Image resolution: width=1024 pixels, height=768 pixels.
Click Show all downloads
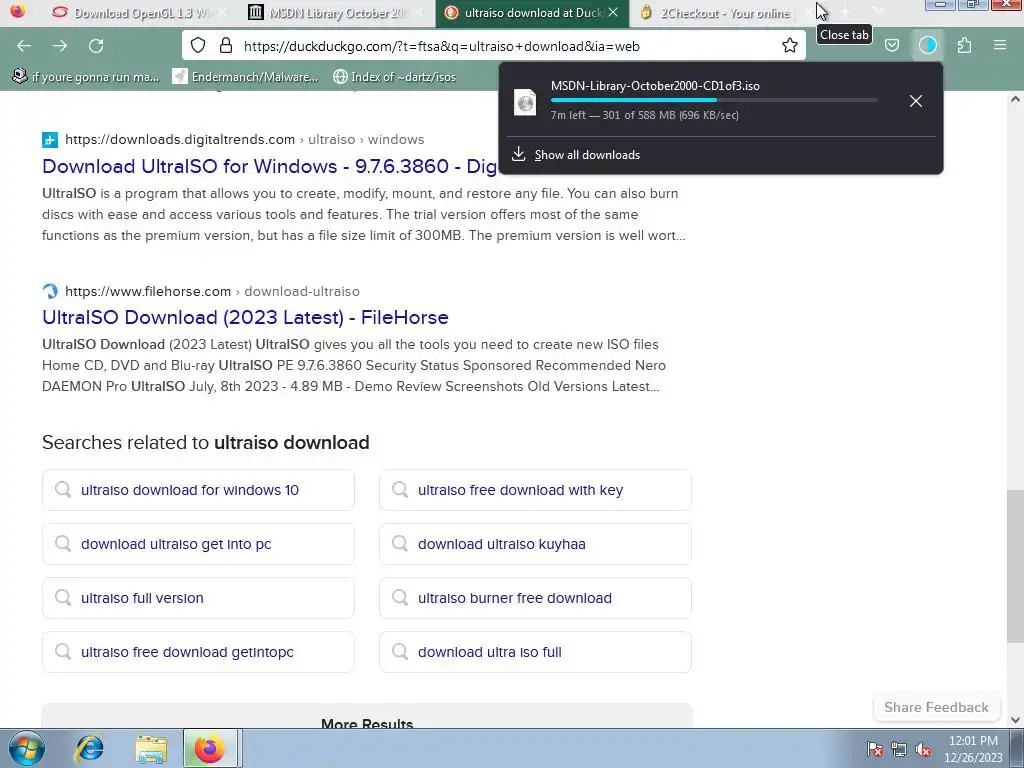[587, 155]
